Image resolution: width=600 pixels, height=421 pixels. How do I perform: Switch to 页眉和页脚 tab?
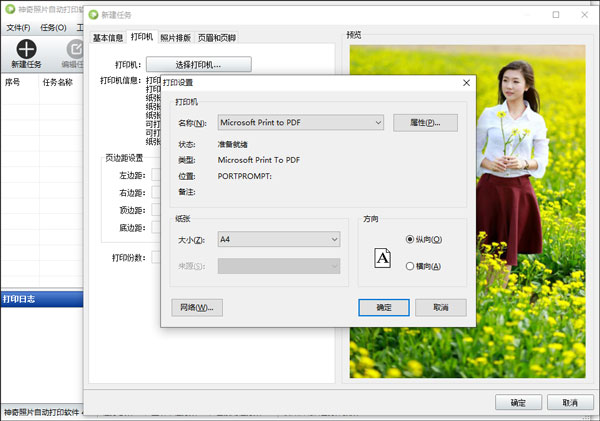(x=217, y=38)
